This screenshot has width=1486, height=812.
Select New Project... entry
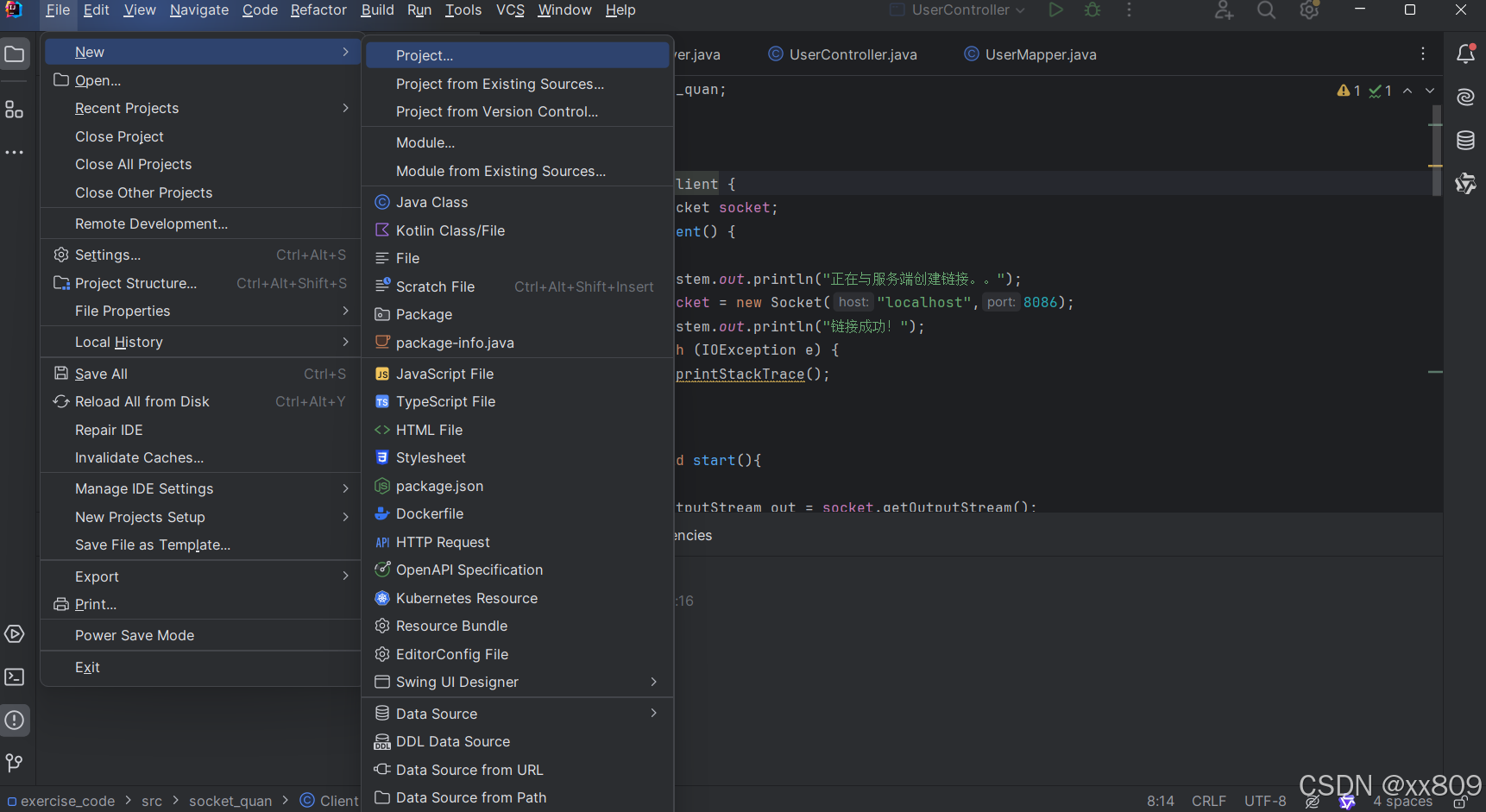tap(517, 55)
